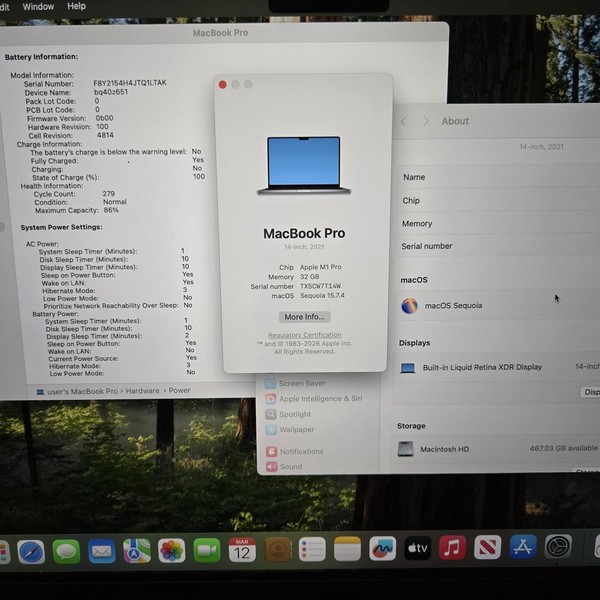Click the Built-in Liquid Retina XDR Display icon

(408, 368)
